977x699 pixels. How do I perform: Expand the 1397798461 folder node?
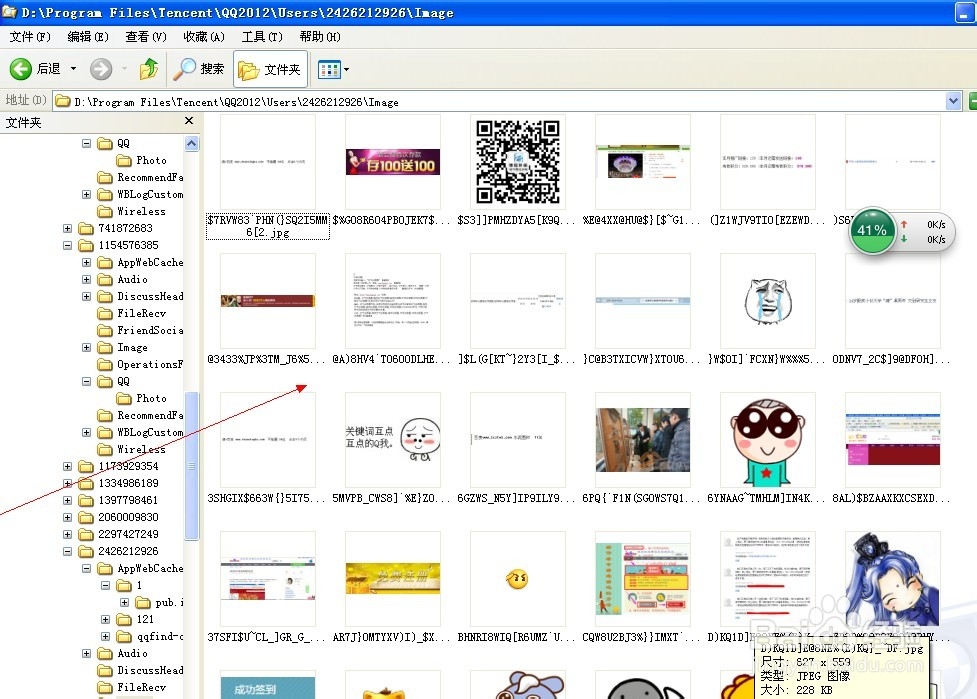(67, 500)
